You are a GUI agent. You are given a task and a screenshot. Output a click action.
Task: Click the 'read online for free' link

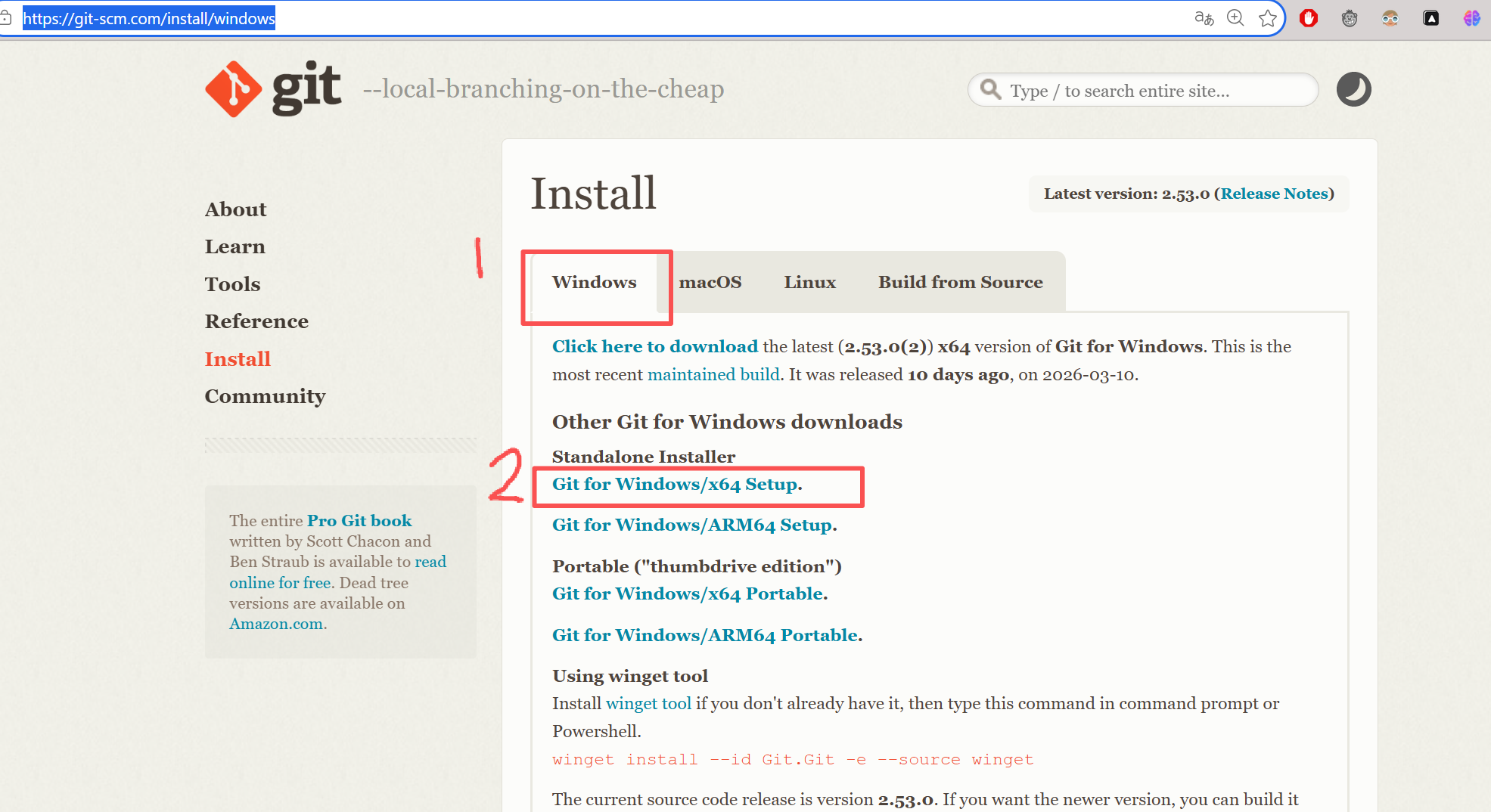click(x=338, y=572)
